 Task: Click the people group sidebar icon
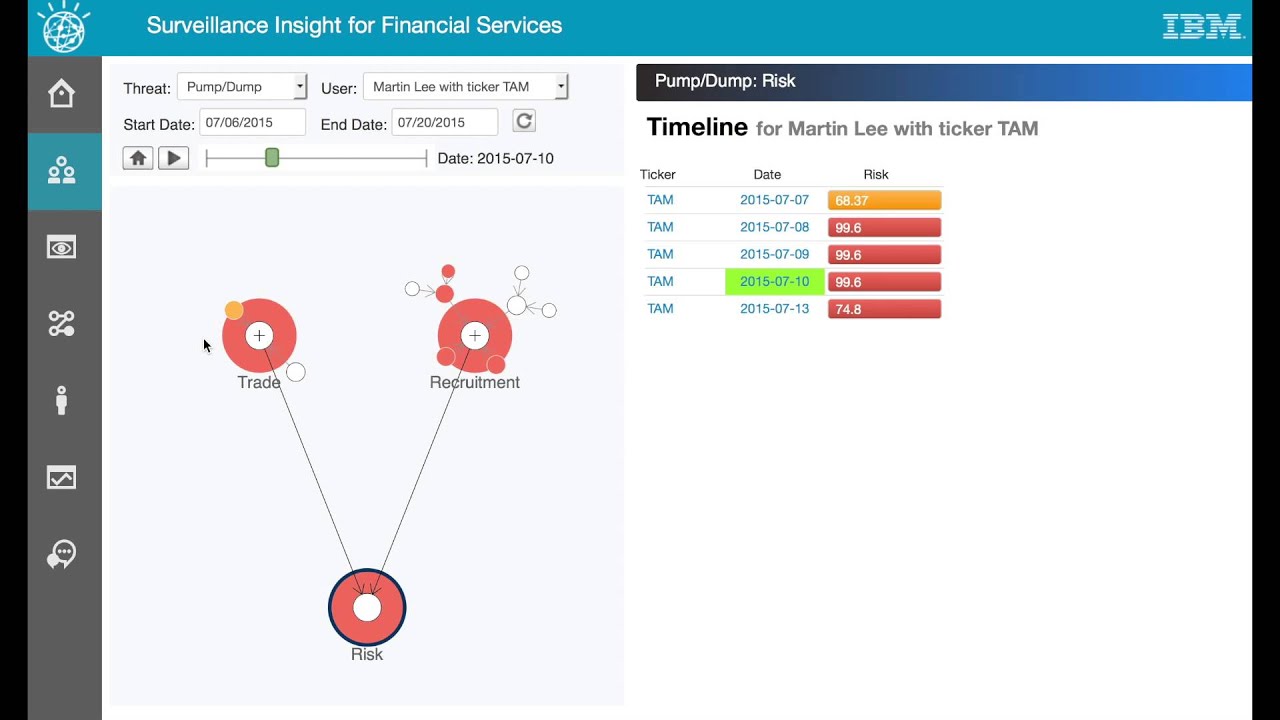point(62,171)
